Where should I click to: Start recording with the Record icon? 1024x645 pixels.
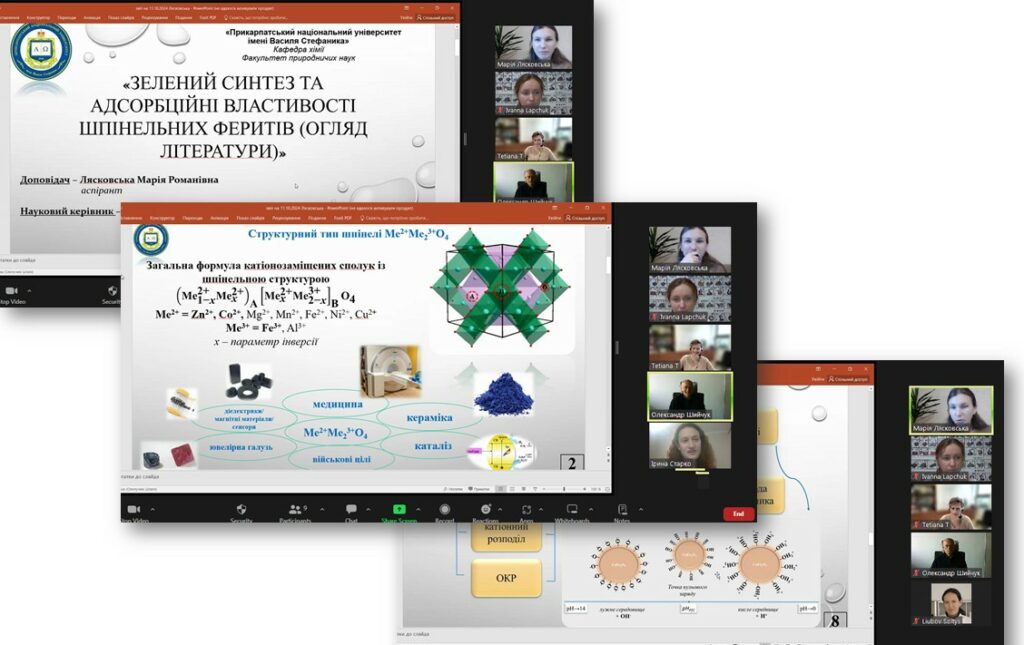pyautogui.click(x=444, y=509)
